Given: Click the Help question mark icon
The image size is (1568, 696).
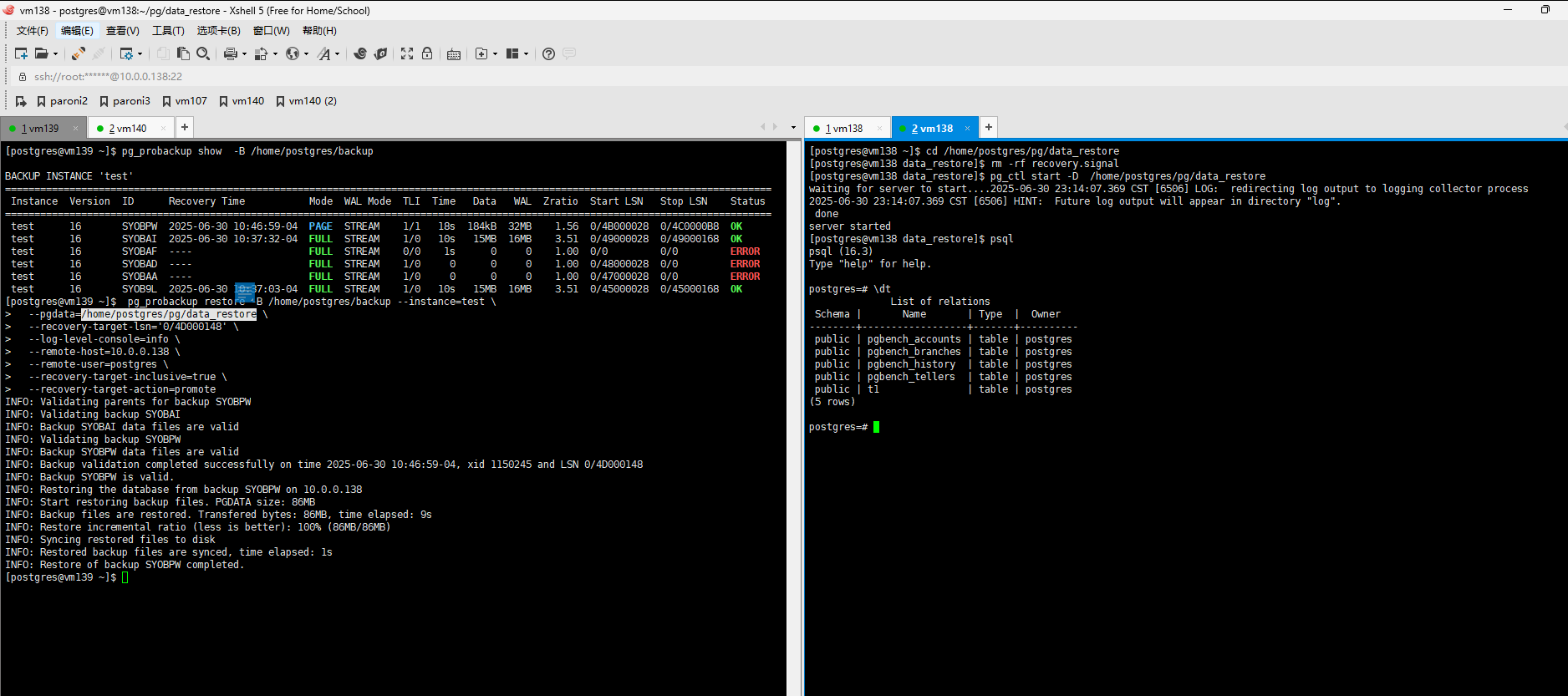Looking at the screenshot, I should click(x=548, y=53).
